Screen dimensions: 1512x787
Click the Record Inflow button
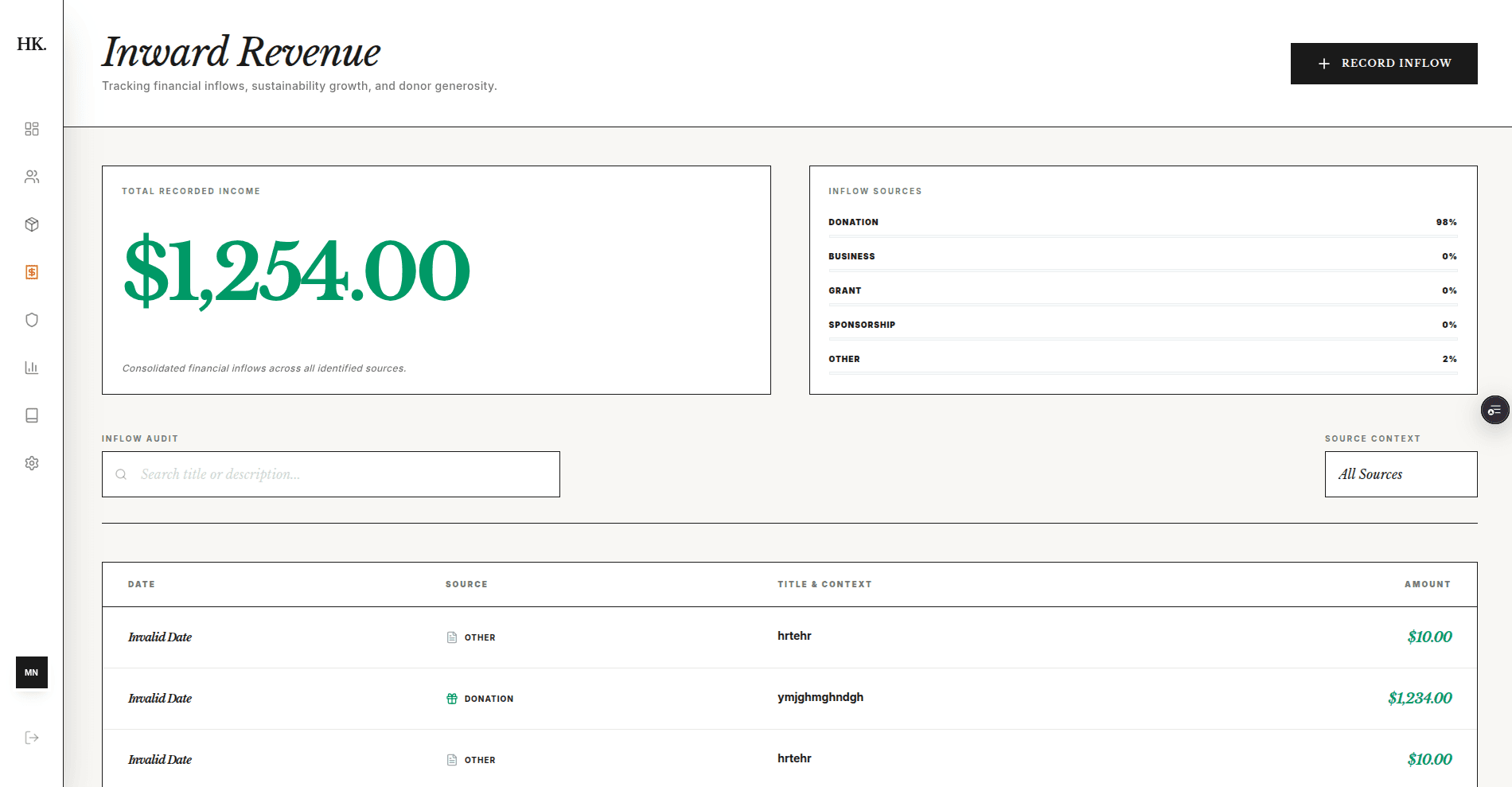click(1384, 64)
